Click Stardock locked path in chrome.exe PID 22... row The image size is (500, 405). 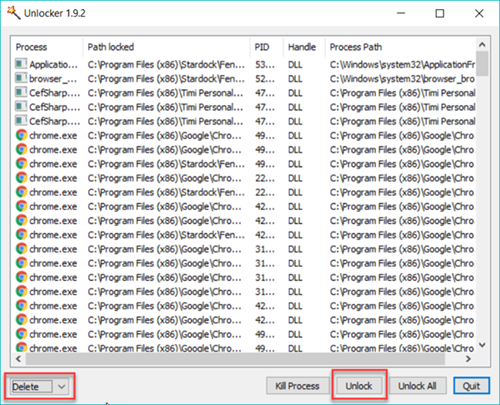tap(166, 193)
